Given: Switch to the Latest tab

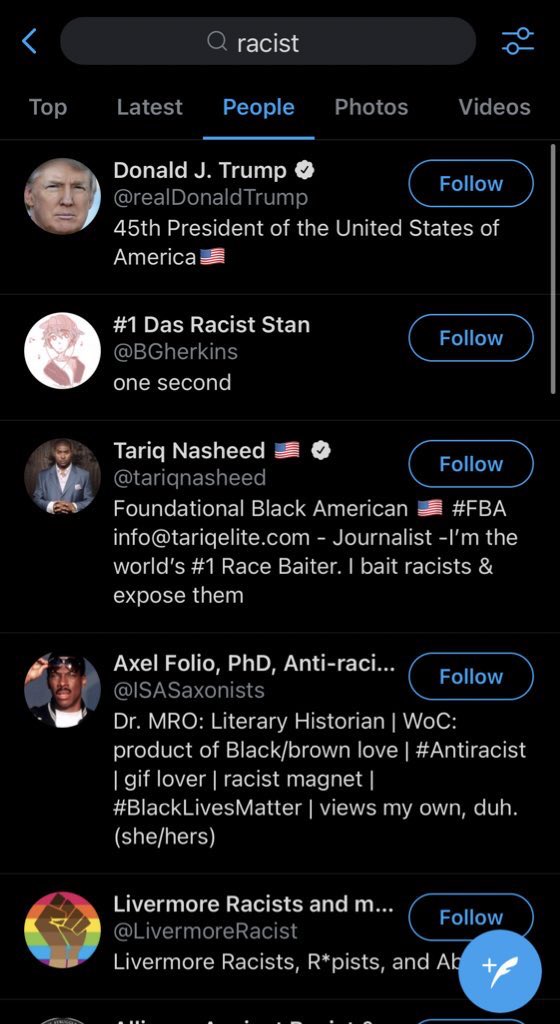Looking at the screenshot, I should tap(149, 107).
